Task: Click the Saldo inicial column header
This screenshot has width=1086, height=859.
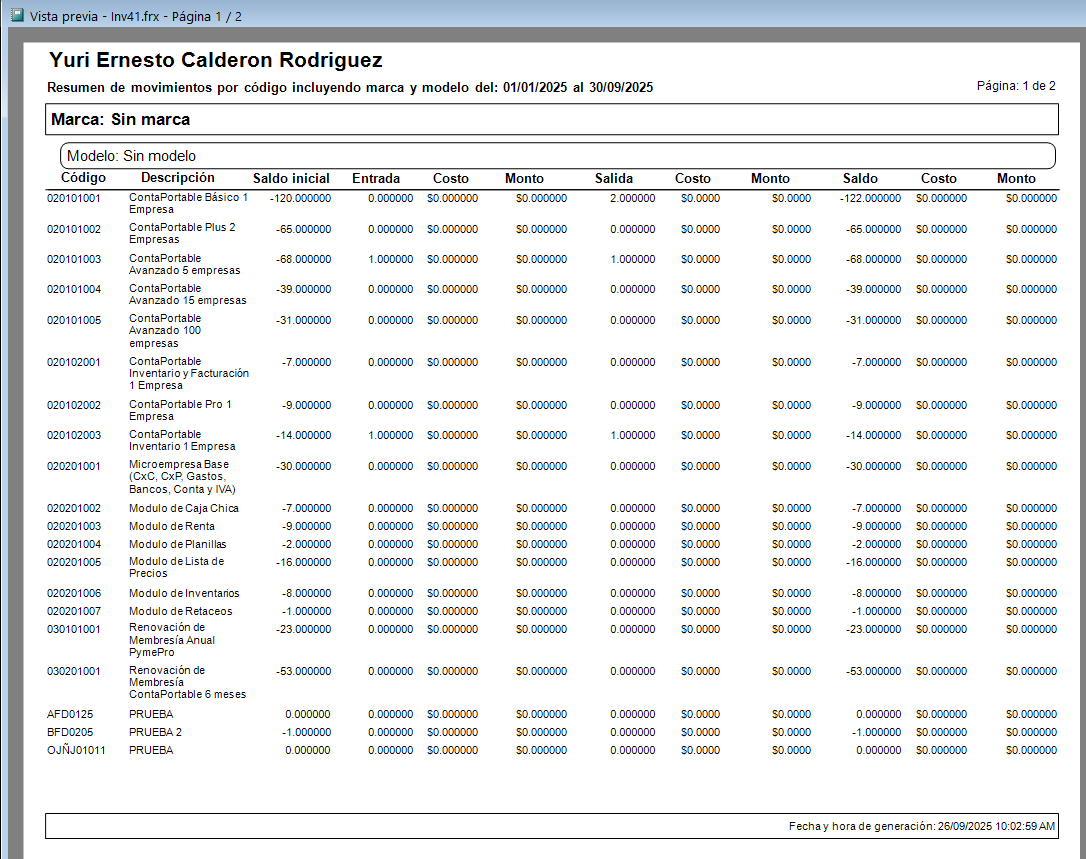Action: [x=291, y=178]
